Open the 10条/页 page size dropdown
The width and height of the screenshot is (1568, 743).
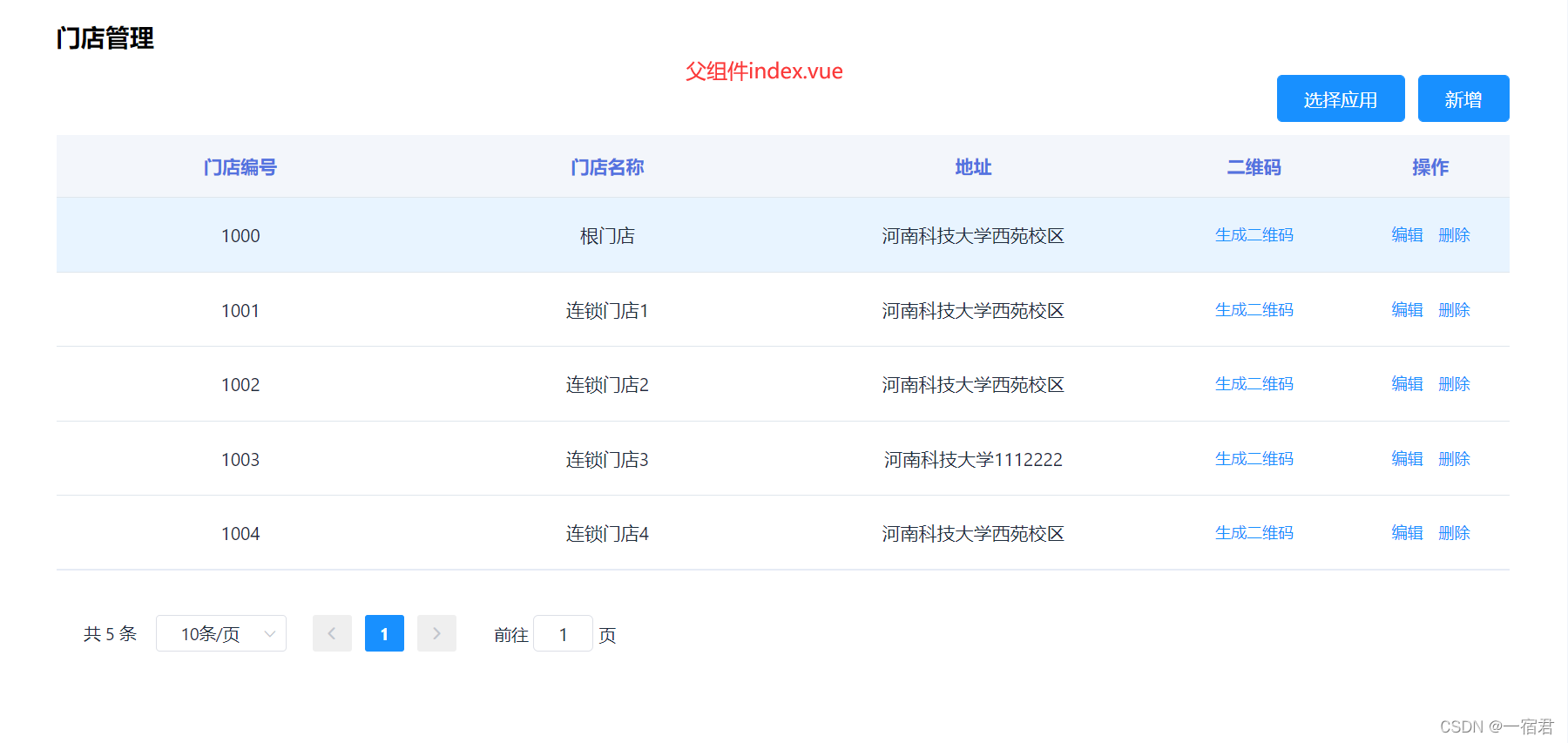point(221,633)
